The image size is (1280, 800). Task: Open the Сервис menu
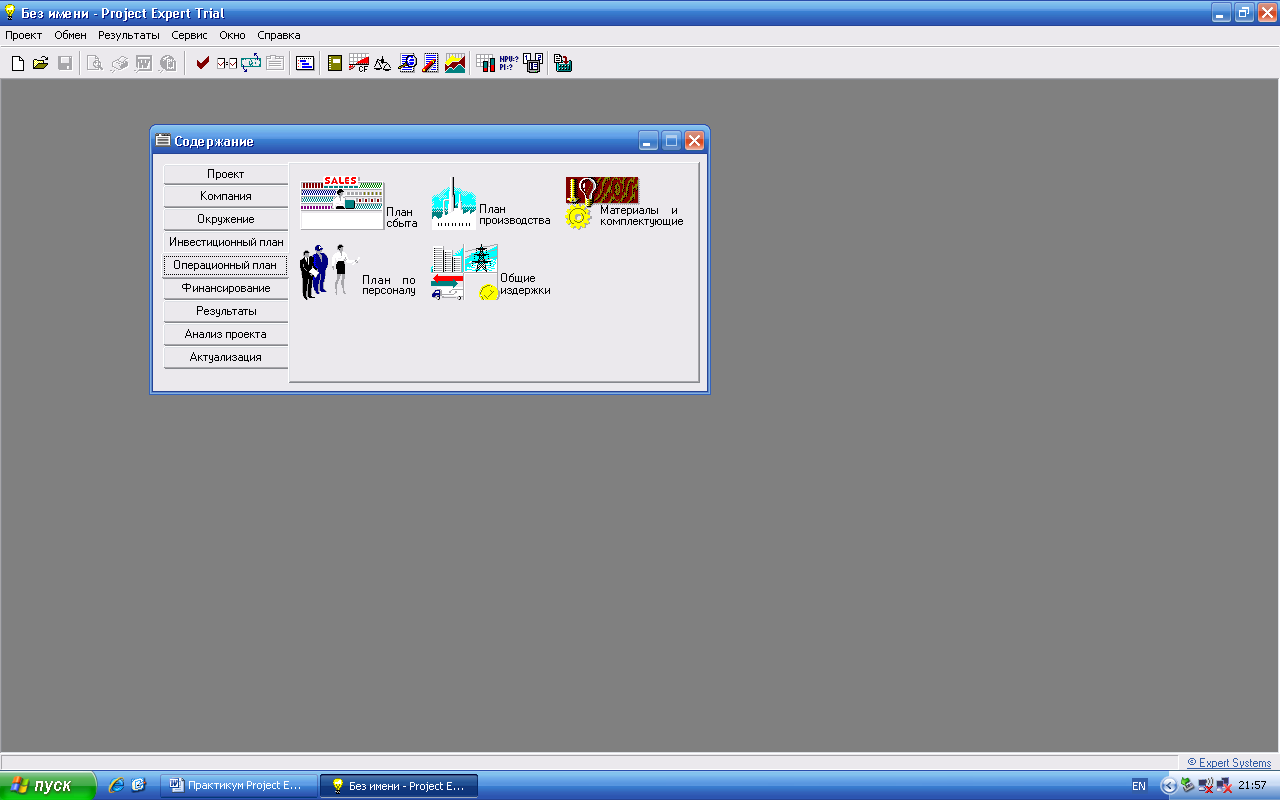coord(190,35)
